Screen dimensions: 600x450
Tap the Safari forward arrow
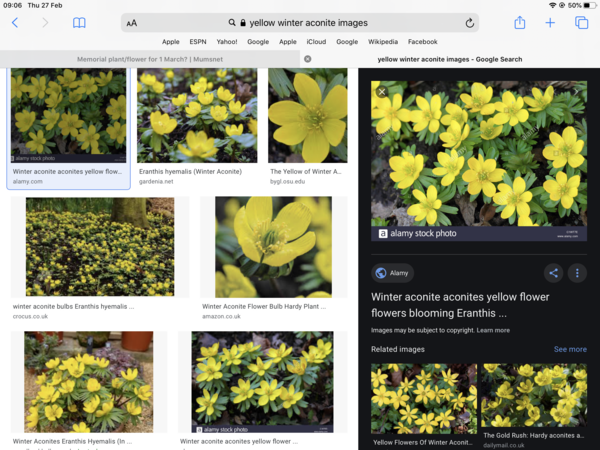(45, 23)
